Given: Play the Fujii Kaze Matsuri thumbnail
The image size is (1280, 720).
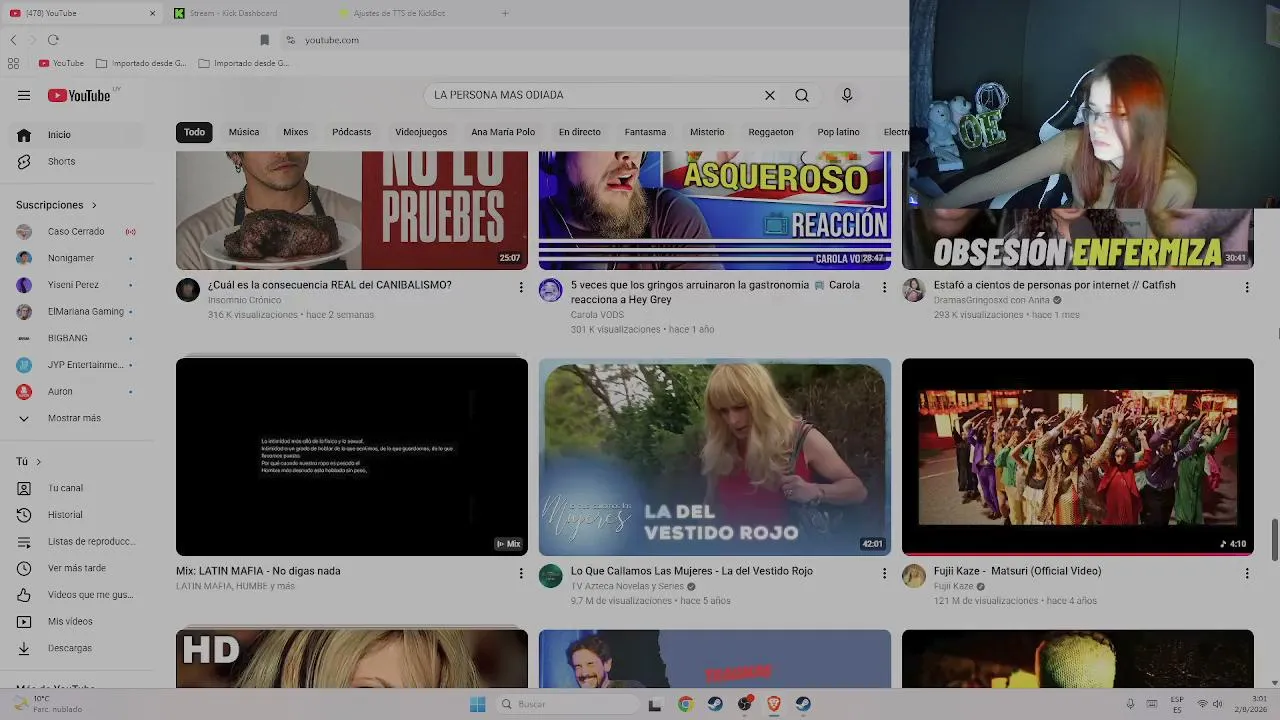Looking at the screenshot, I should point(1078,456).
